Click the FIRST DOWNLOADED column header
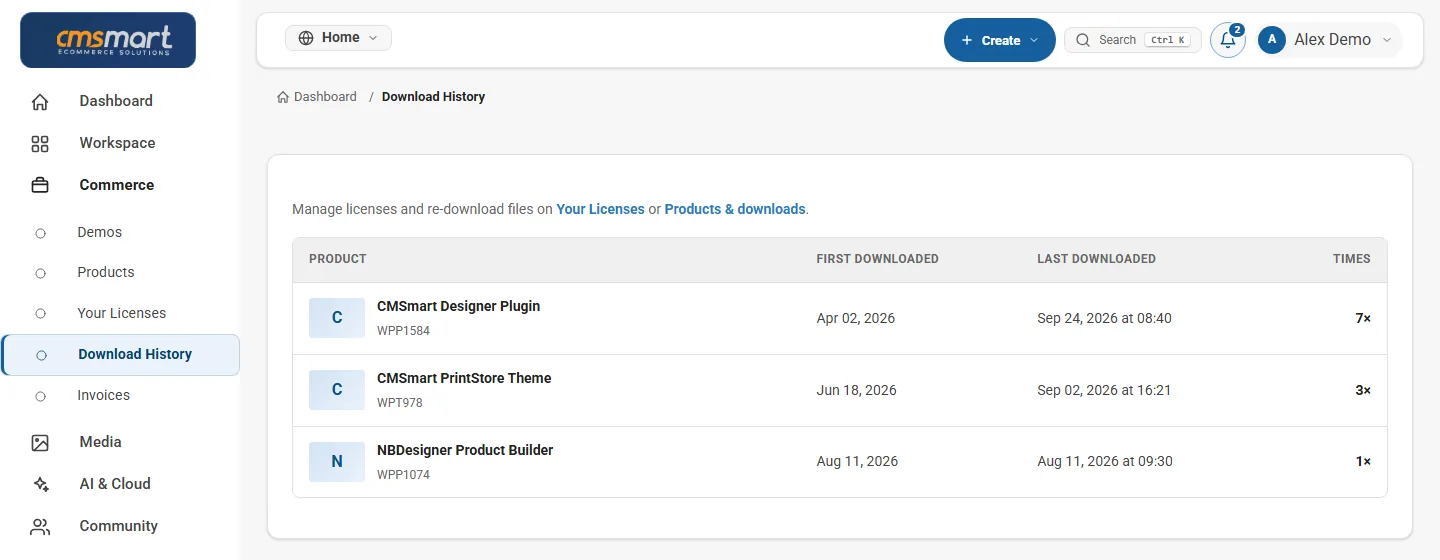The image size is (1440, 560). 877,259
